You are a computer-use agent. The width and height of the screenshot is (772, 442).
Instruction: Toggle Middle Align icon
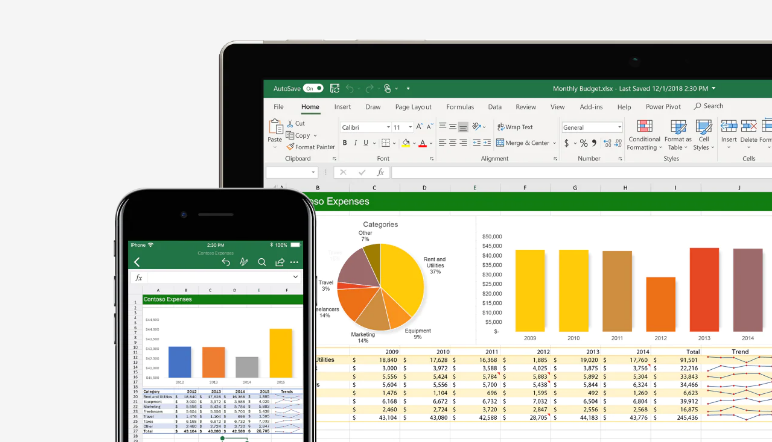[452, 126]
